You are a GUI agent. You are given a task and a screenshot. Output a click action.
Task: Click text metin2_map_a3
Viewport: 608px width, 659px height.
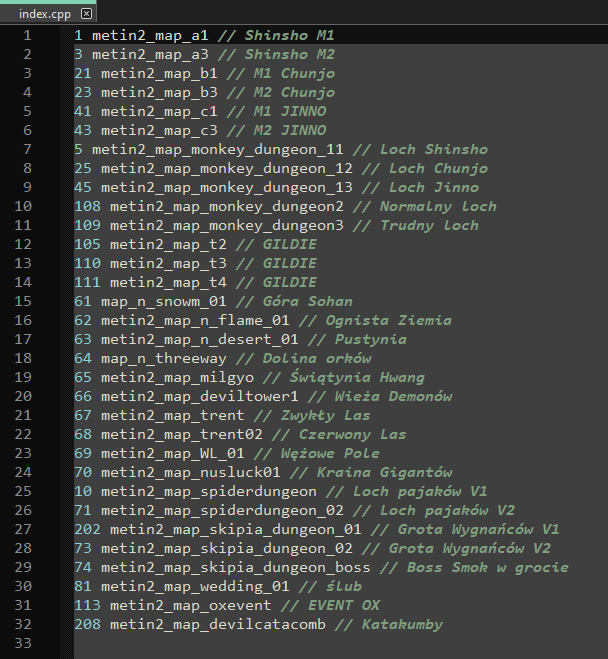(x=150, y=54)
